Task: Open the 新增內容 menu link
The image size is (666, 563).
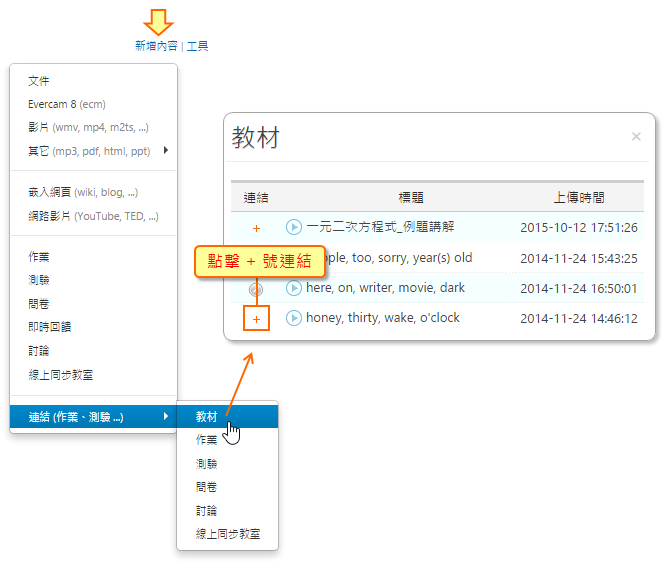Action: pyautogui.click(x=156, y=46)
